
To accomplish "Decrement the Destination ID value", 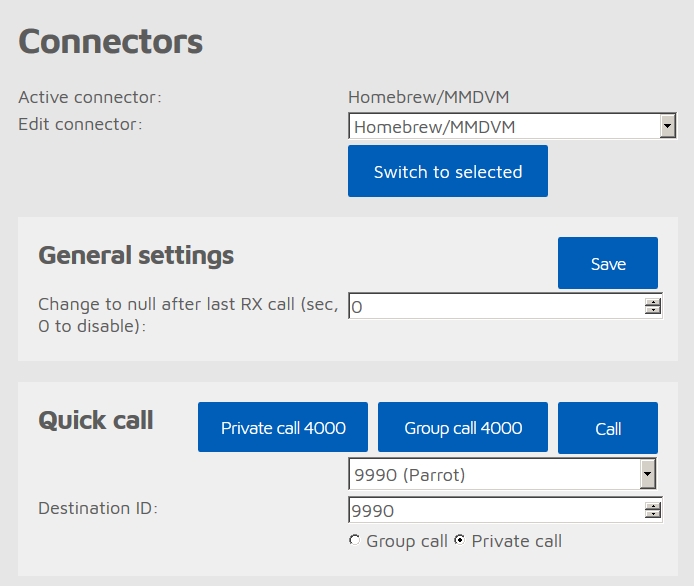I will pyautogui.click(x=652, y=514).
